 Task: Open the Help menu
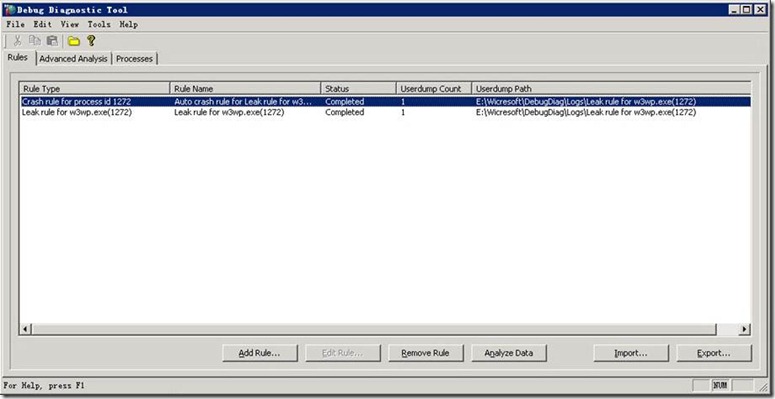pyautogui.click(x=129, y=24)
